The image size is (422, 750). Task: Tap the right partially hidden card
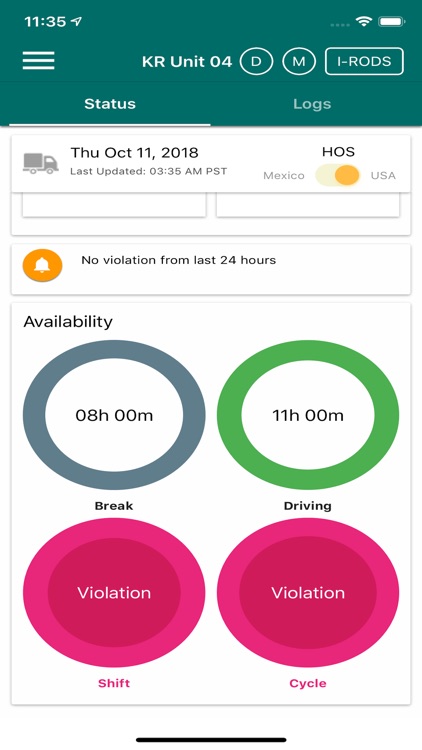point(308,205)
